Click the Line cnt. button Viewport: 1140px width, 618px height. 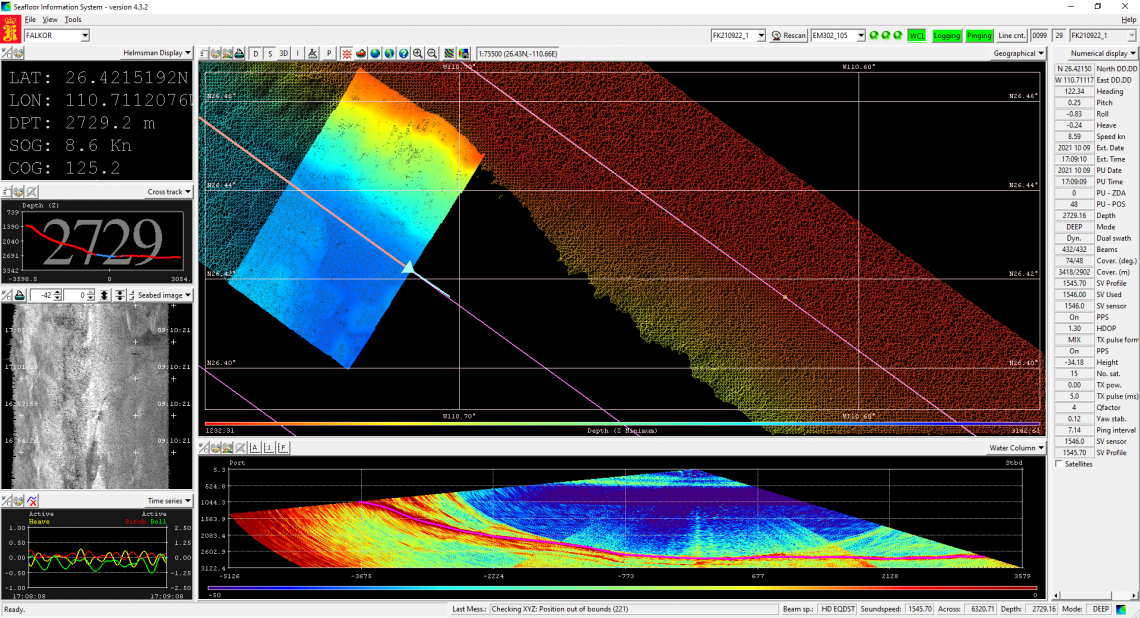point(1011,35)
